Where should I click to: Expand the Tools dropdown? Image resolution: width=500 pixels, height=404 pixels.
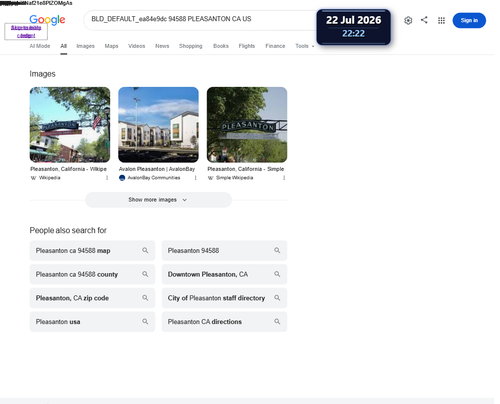tap(304, 46)
